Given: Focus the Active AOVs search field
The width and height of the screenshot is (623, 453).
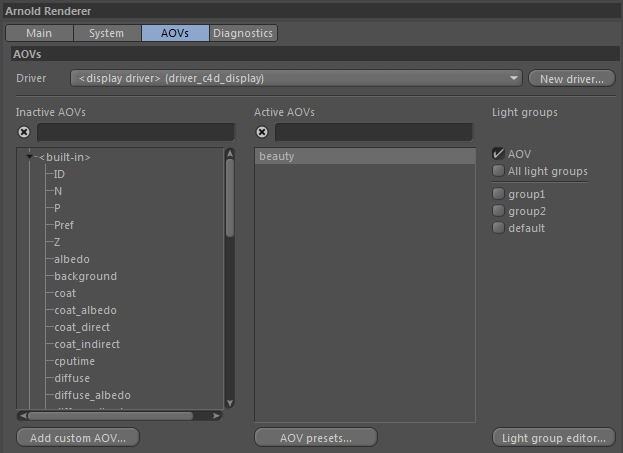Looking at the screenshot, I should 374,132.
